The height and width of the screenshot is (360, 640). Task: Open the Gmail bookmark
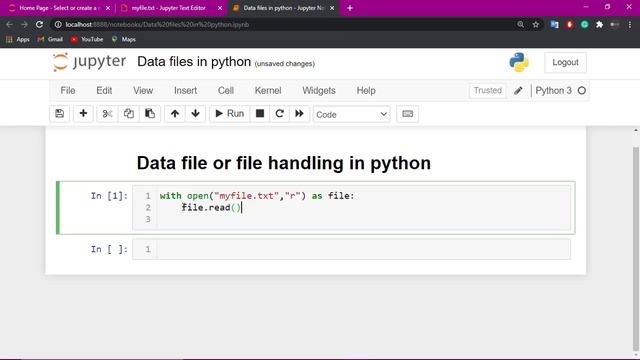pyautogui.click(x=50, y=39)
